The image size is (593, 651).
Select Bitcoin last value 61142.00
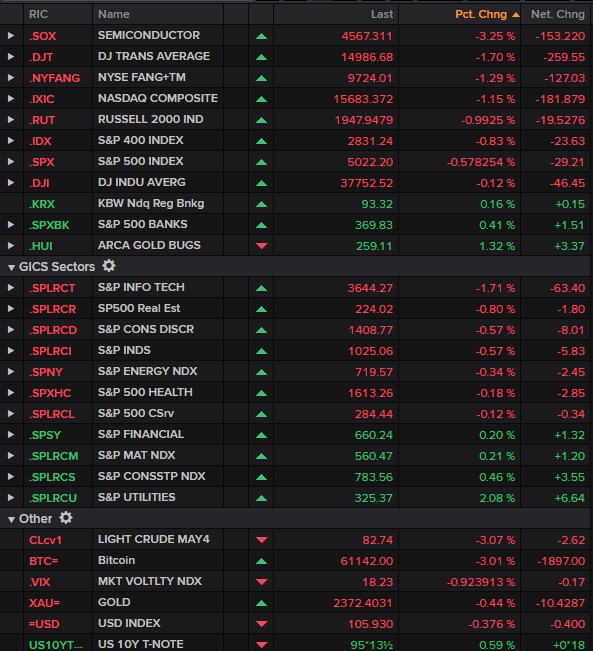click(x=367, y=561)
